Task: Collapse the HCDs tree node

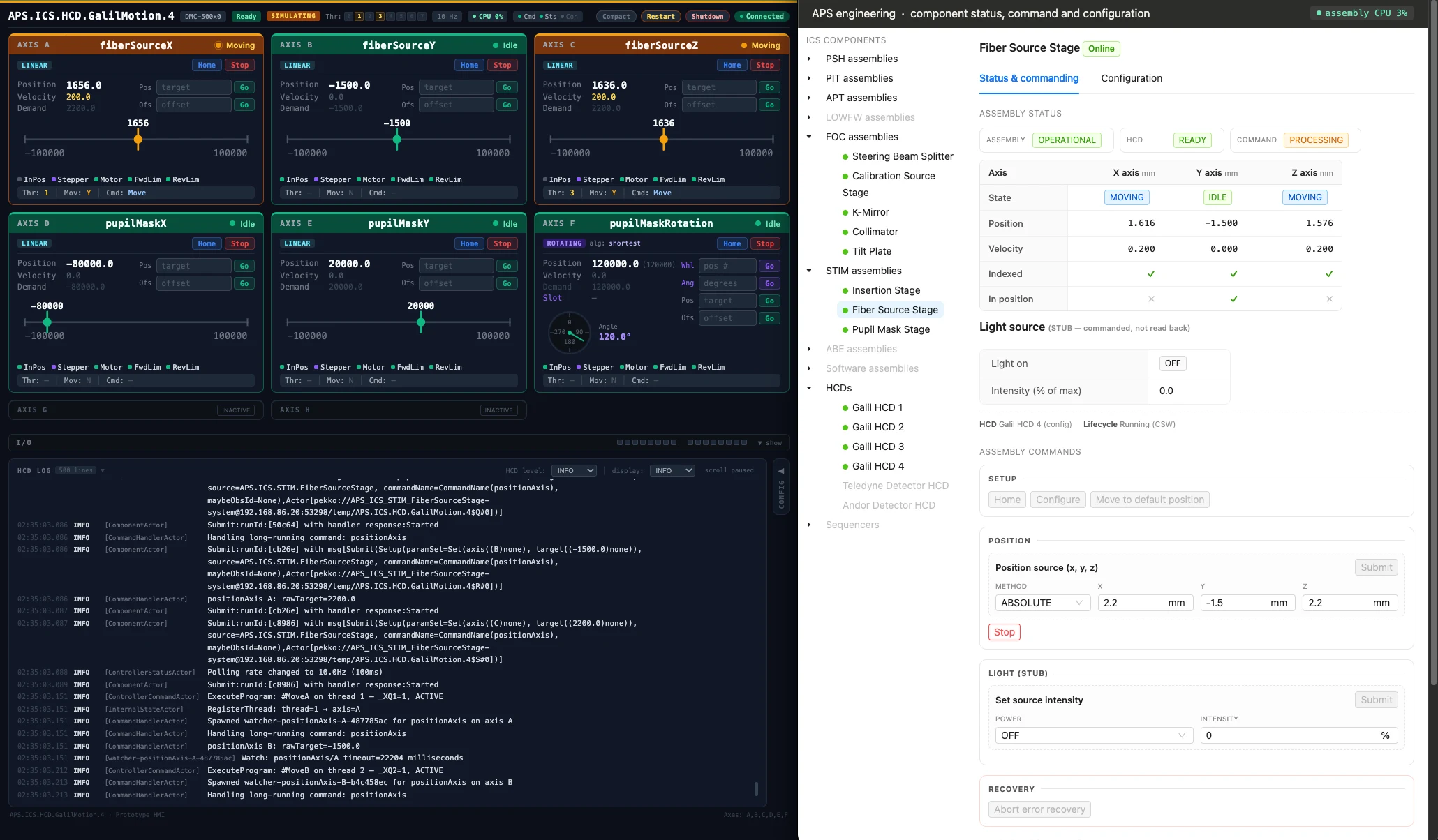Action: (x=809, y=389)
